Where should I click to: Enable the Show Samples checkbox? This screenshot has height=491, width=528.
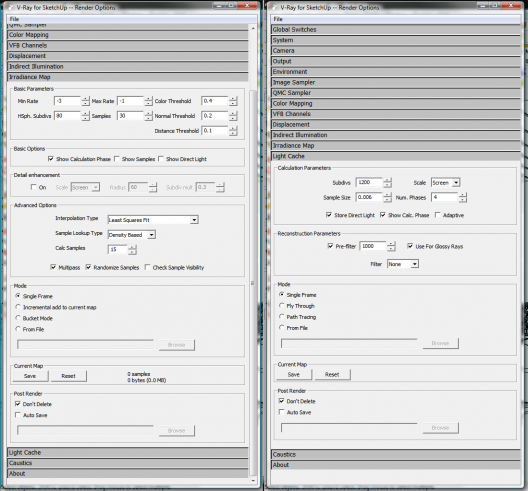(117, 159)
